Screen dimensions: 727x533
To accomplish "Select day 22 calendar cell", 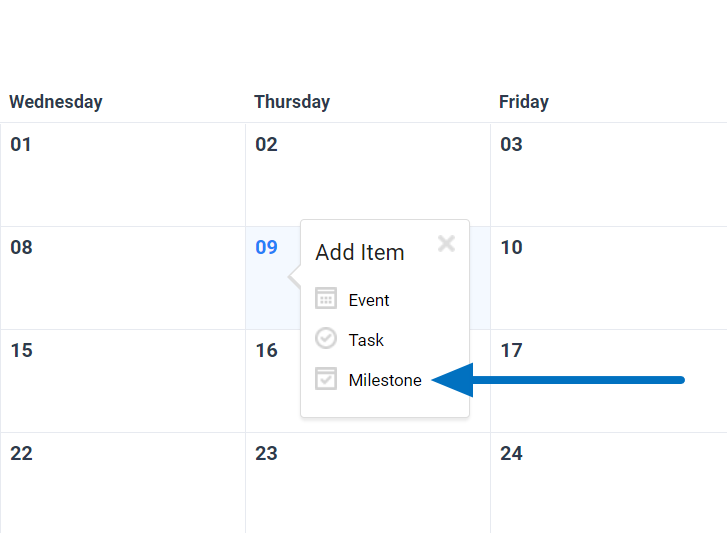I will [122, 484].
